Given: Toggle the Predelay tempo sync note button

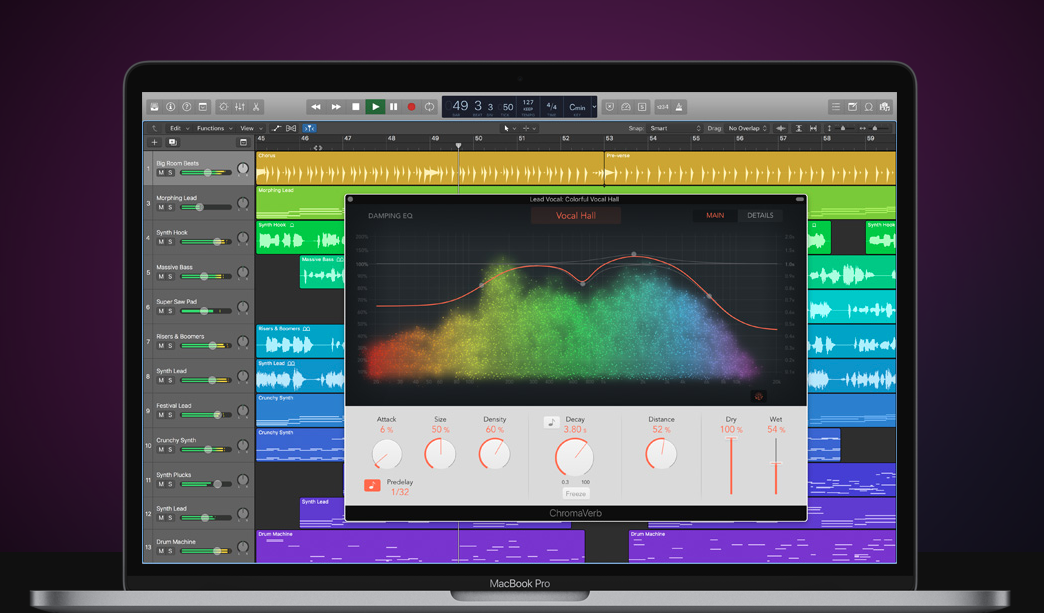Looking at the screenshot, I should pyautogui.click(x=372, y=486).
